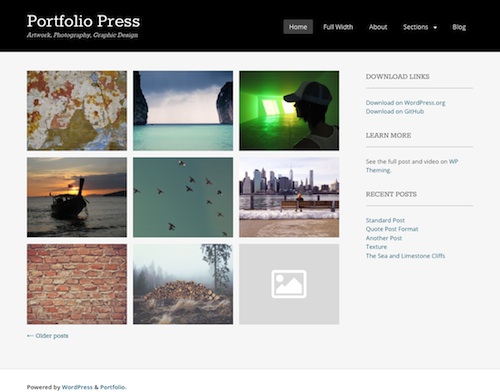Open the peeling paint texture thumbnail
Screen dimensions: 500x392
point(77,111)
